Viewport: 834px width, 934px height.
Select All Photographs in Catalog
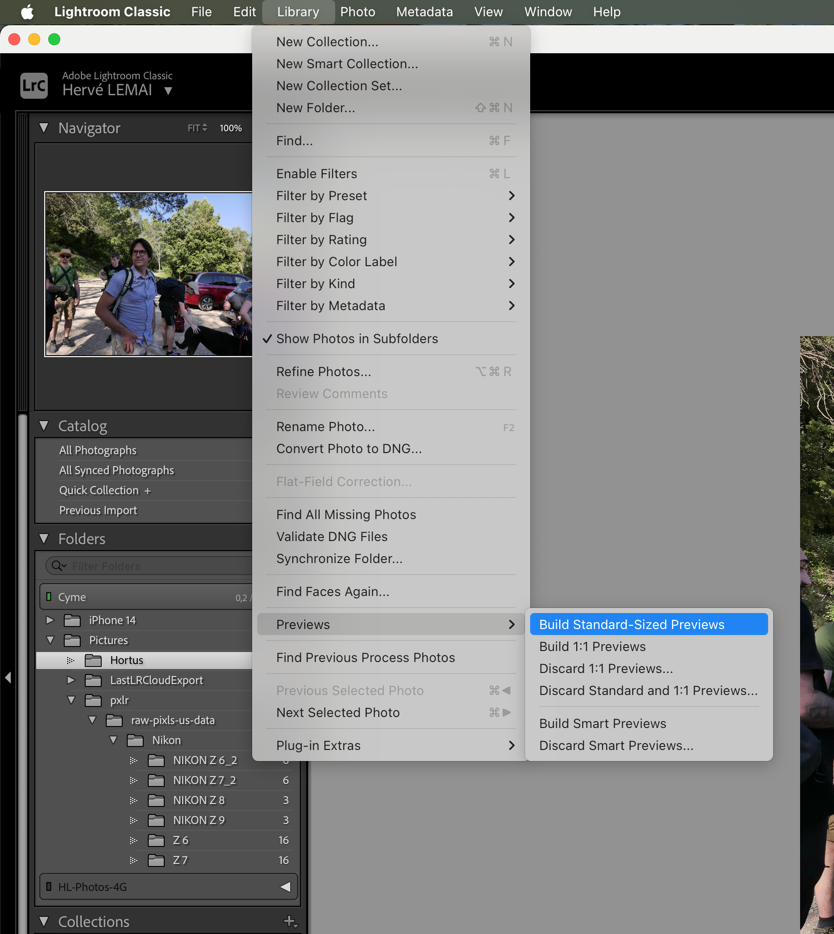tap(98, 450)
